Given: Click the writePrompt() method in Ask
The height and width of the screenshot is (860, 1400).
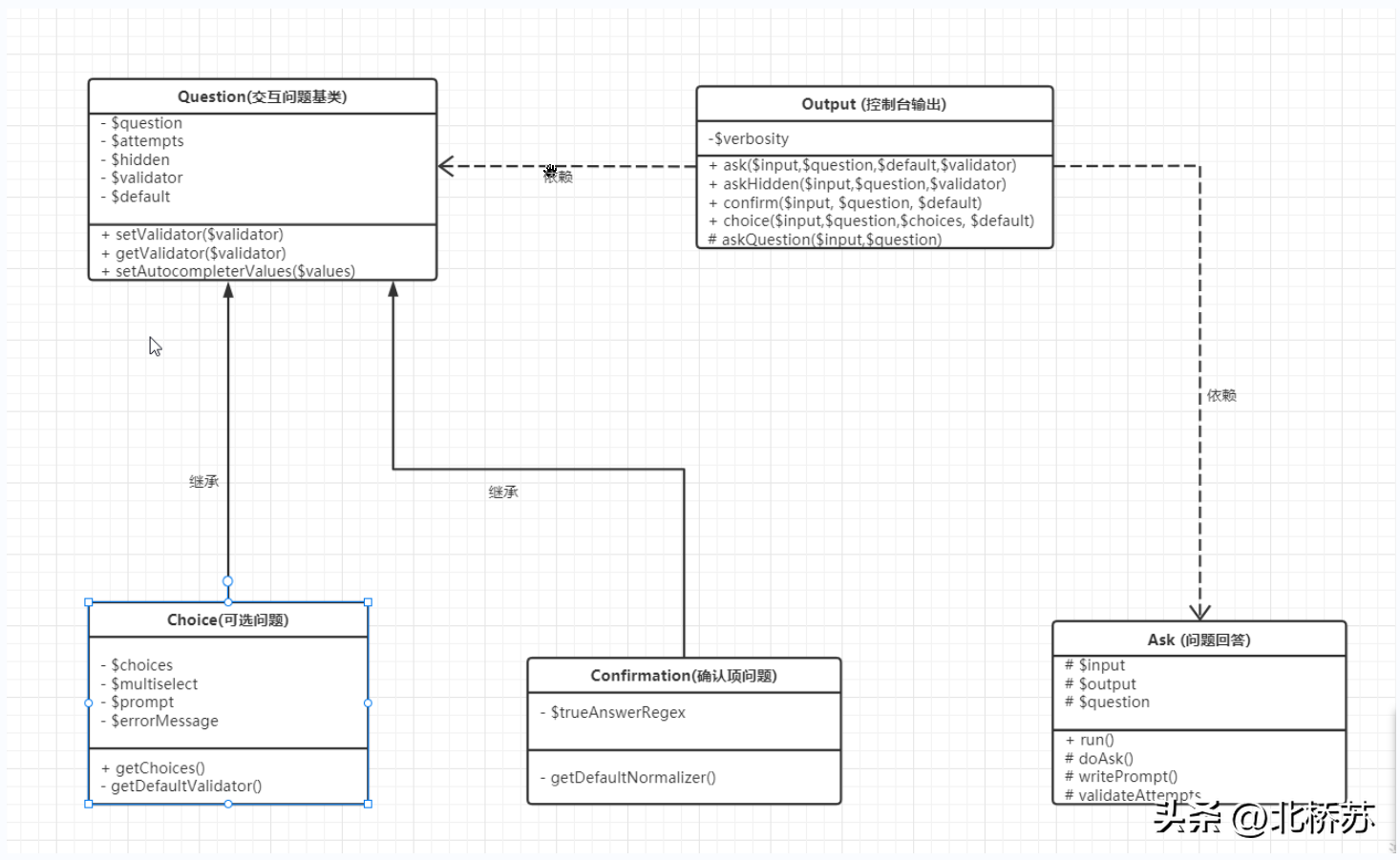Looking at the screenshot, I should click(x=1121, y=777).
